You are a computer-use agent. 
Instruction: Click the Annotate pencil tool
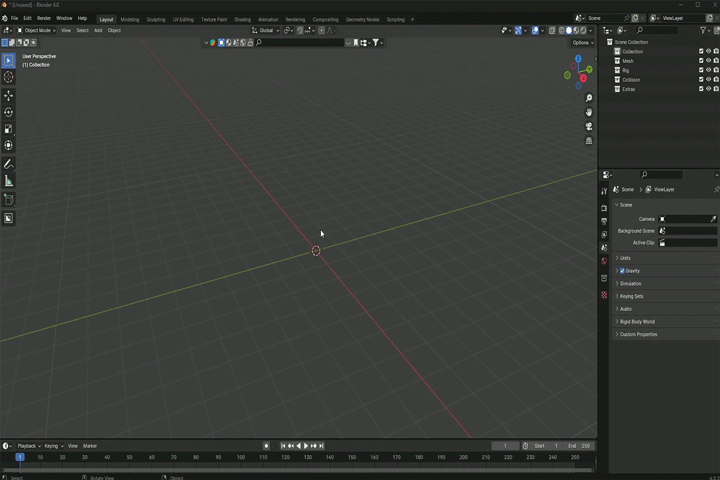click(9, 164)
